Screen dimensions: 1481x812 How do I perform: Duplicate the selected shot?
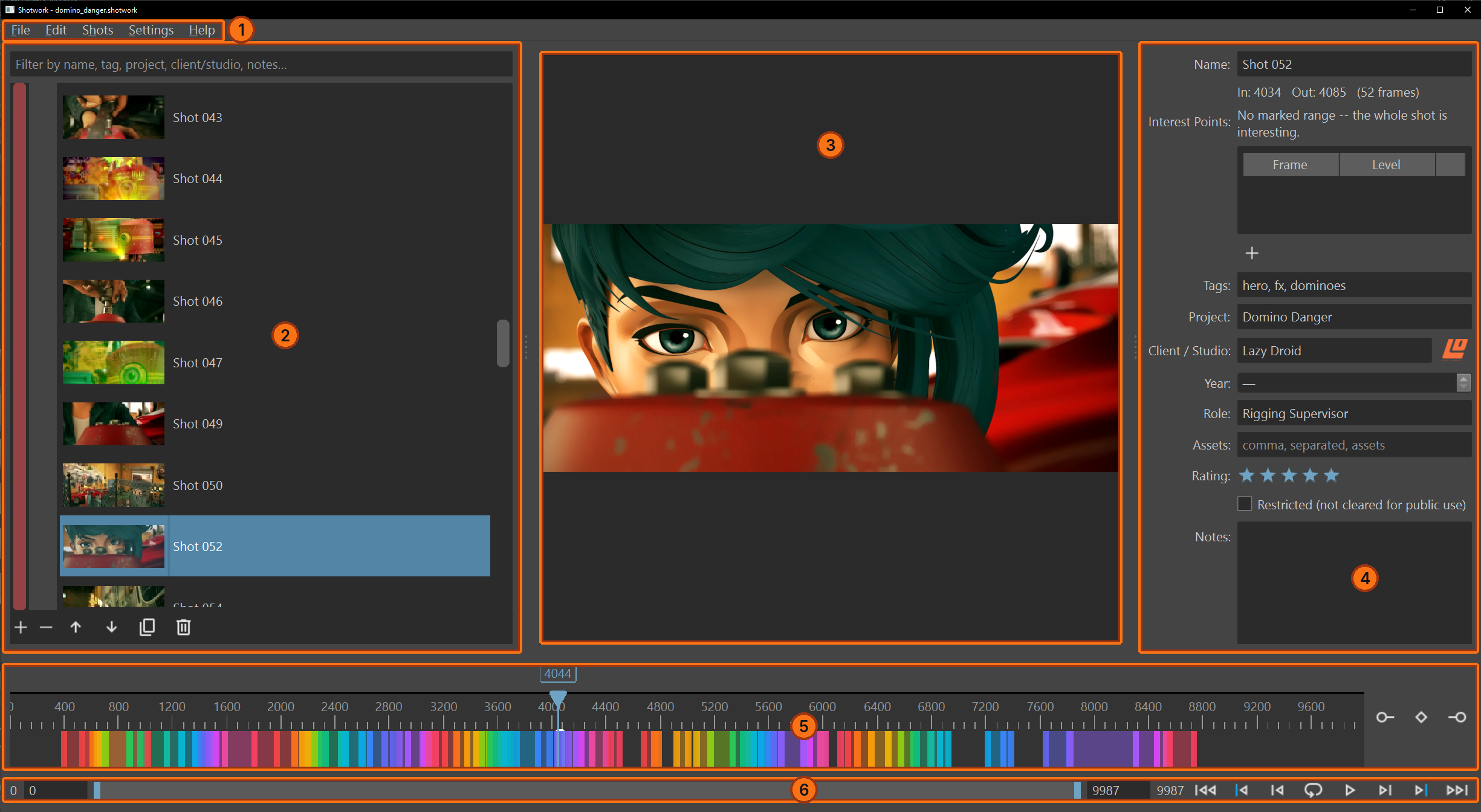(x=147, y=627)
